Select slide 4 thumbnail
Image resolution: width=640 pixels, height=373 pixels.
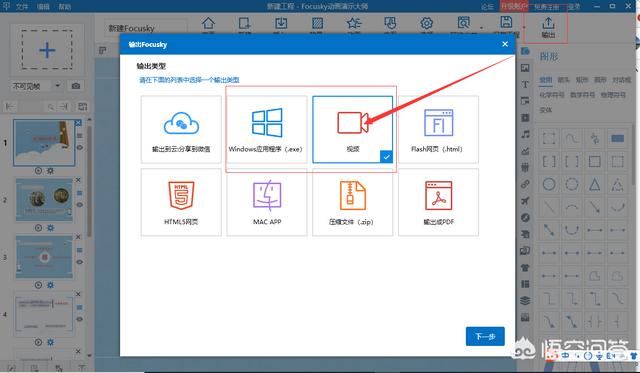pyautogui.click(x=44, y=313)
